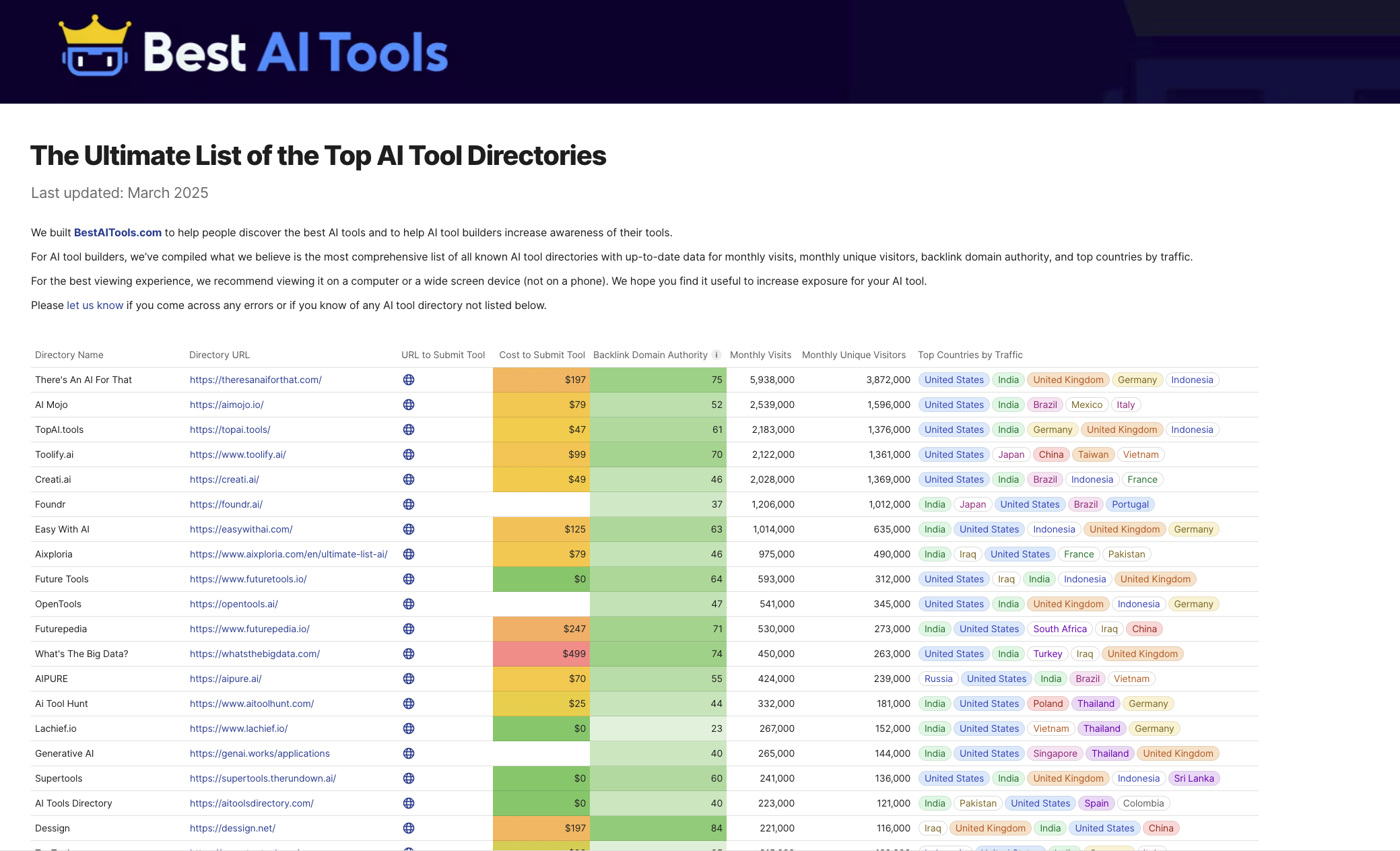Open https://www.futuretools.io/ link

(x=248, y=579)
